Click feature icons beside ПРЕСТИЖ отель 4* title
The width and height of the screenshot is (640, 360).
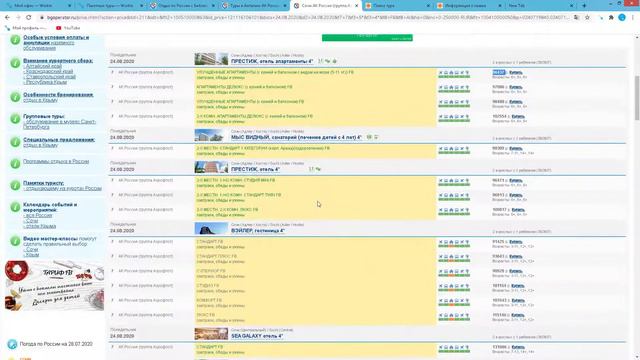(315, 169)
